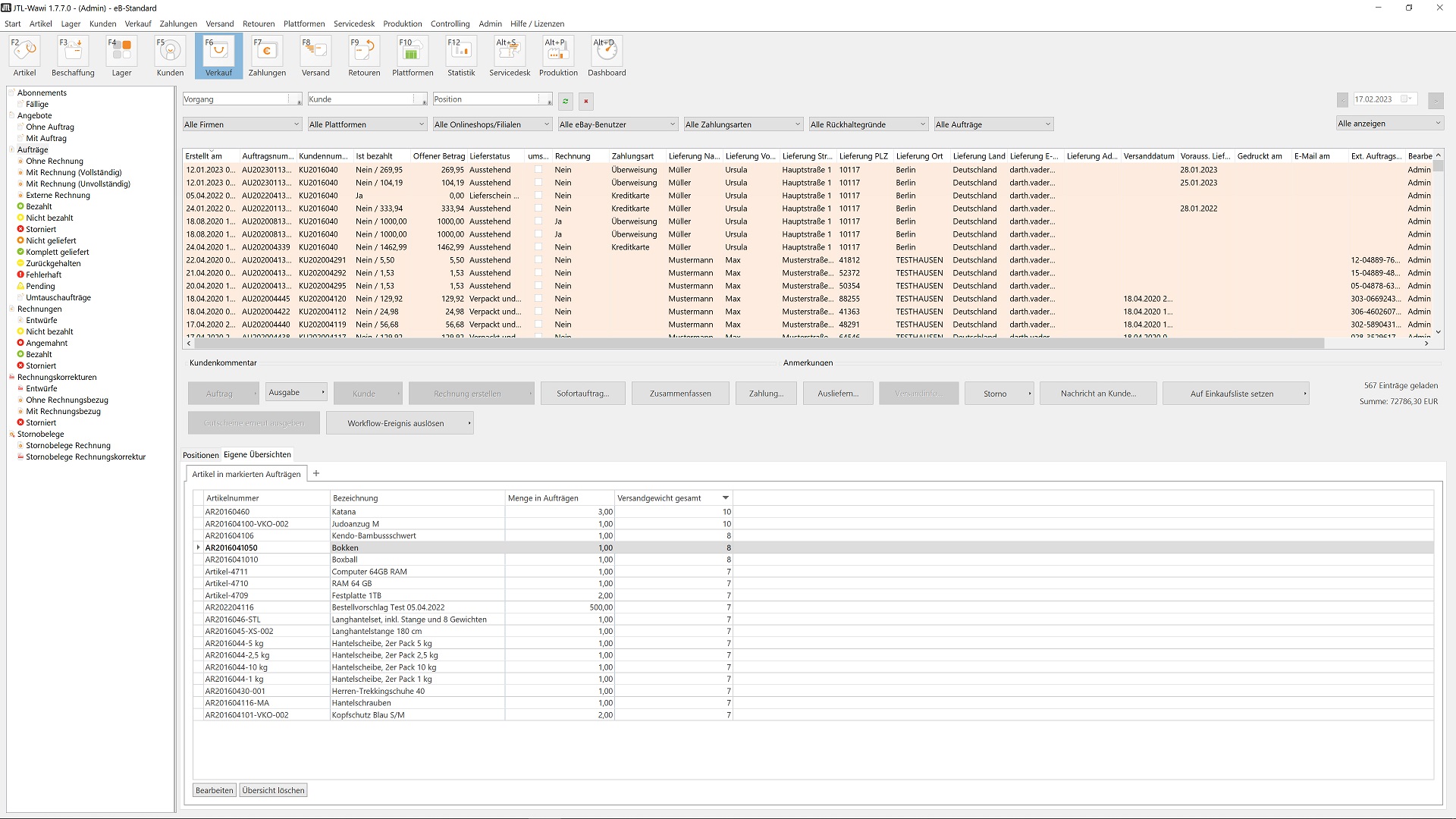Image resolution: width=1456 pixels, height=819 pixels.
Task: Toggle 'ums...' checkbox in first order row
Action: click(538, 170)
